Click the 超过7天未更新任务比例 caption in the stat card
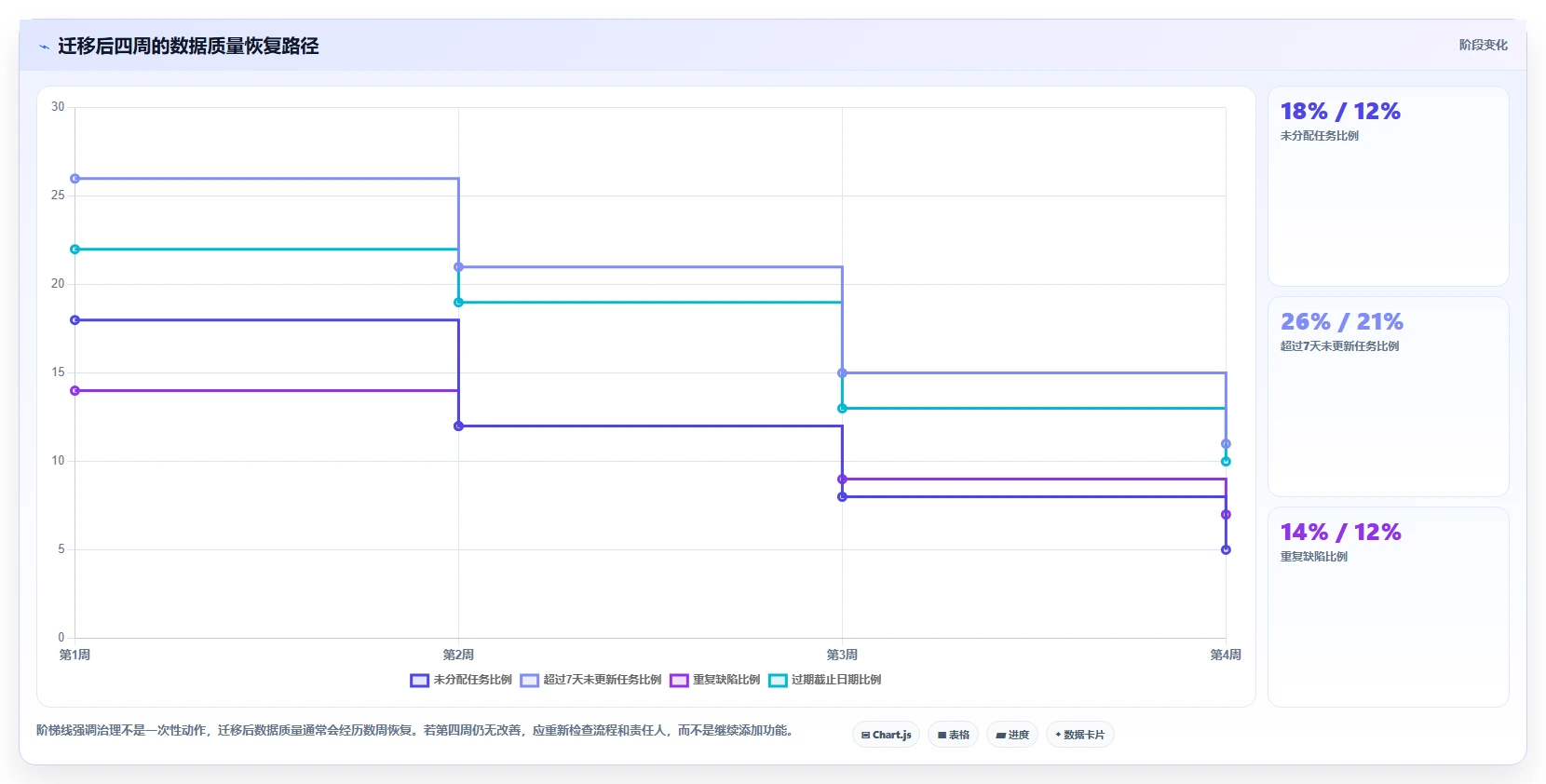This screenshot has width=1546, height=784. coord(1339,346)
